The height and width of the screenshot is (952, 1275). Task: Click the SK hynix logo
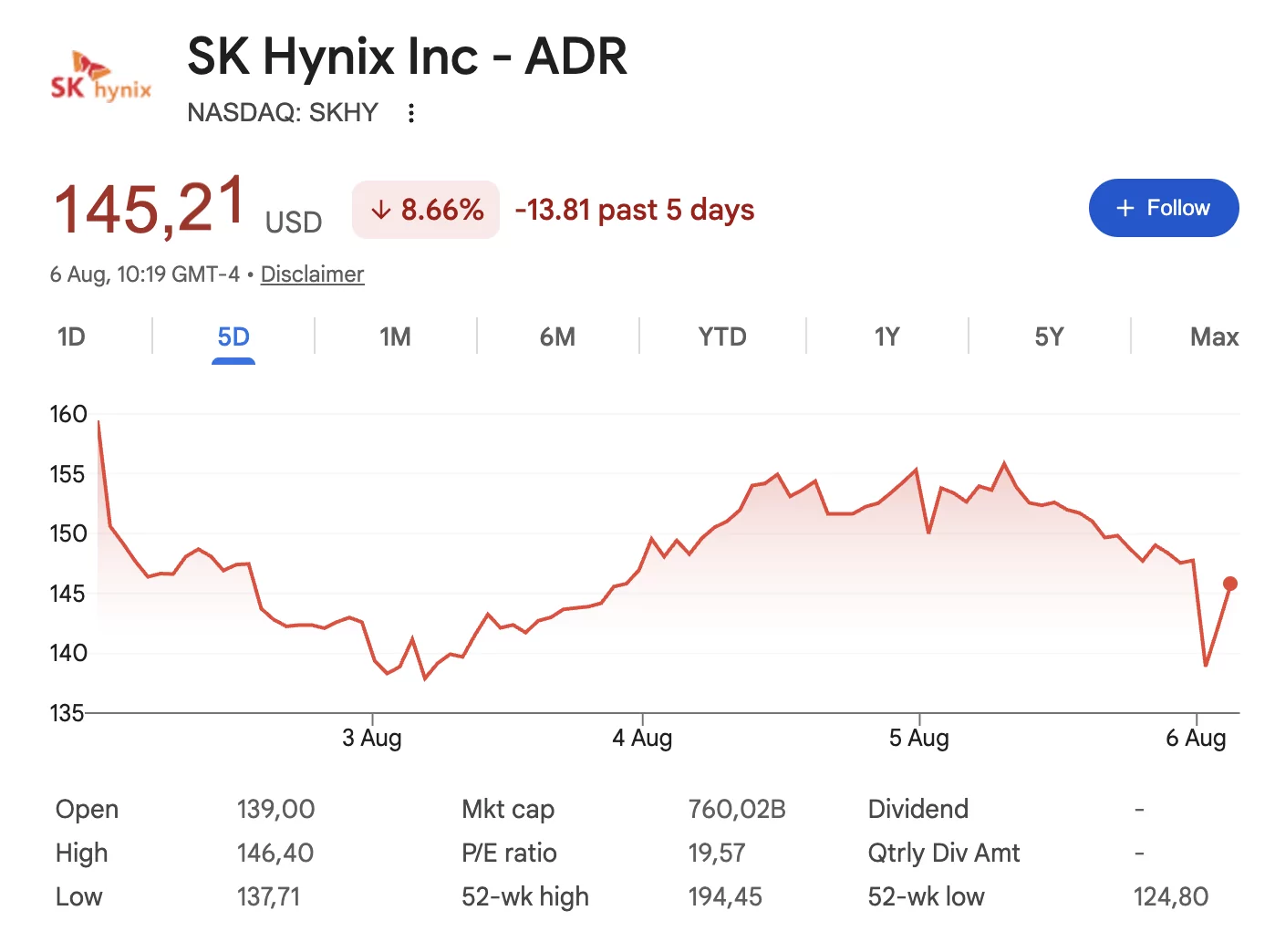100,77
